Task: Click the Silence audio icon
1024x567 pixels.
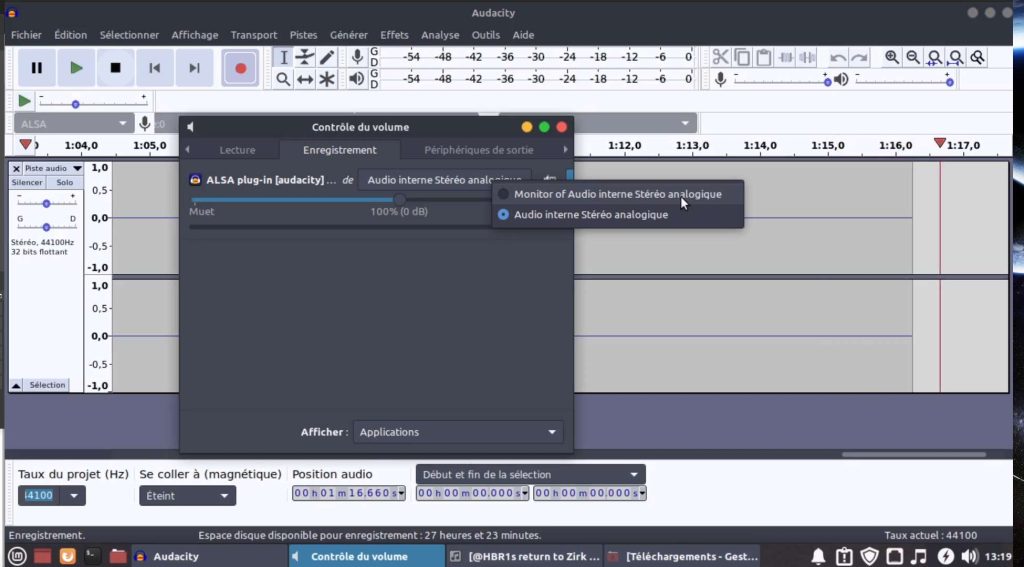Action: [x=808, y=57]
